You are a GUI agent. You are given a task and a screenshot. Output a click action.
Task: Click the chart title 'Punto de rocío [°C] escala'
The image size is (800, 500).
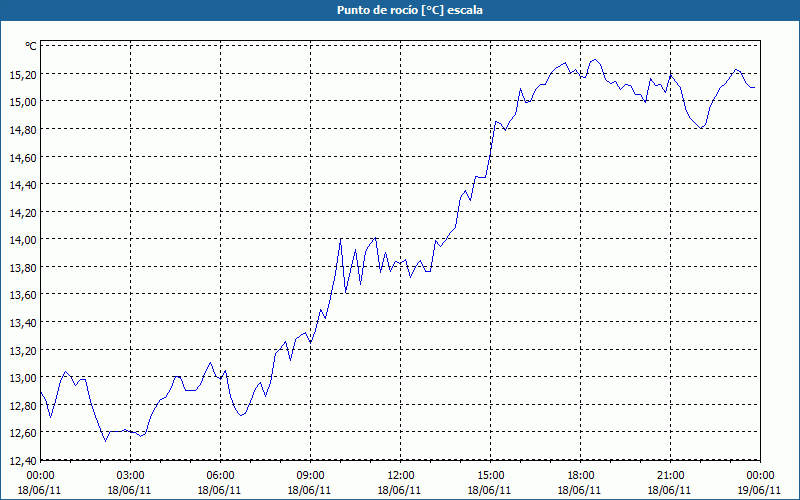coord(409,10)
